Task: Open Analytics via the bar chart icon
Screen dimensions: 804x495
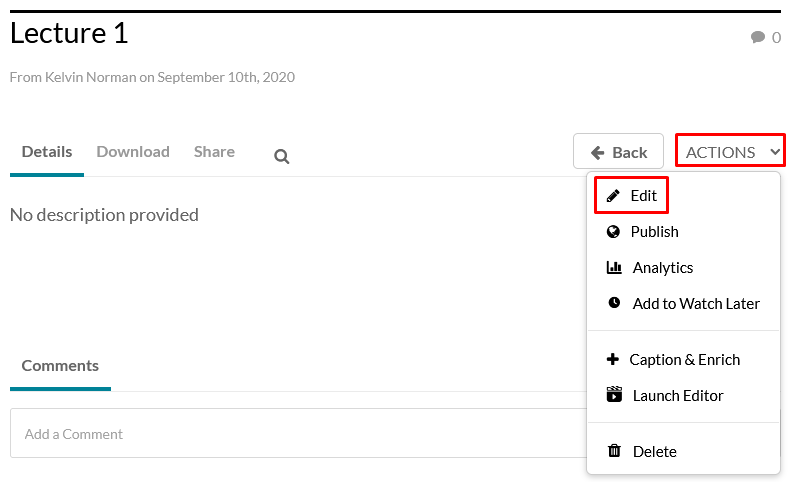Action: tap(614, 268)
